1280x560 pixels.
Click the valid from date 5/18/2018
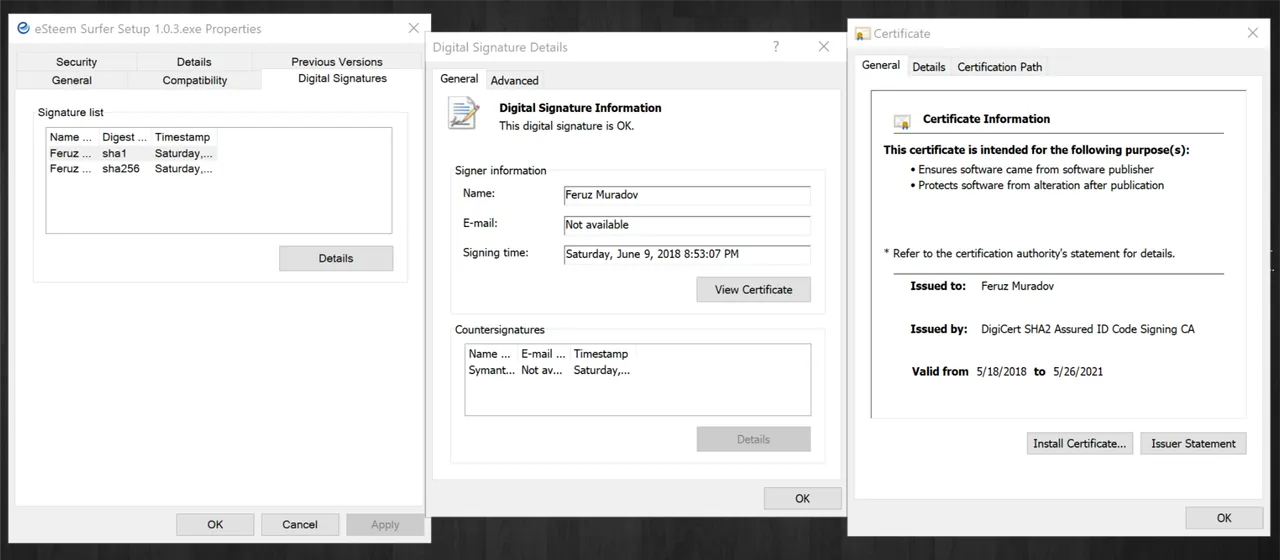[x=1000, y=371]
